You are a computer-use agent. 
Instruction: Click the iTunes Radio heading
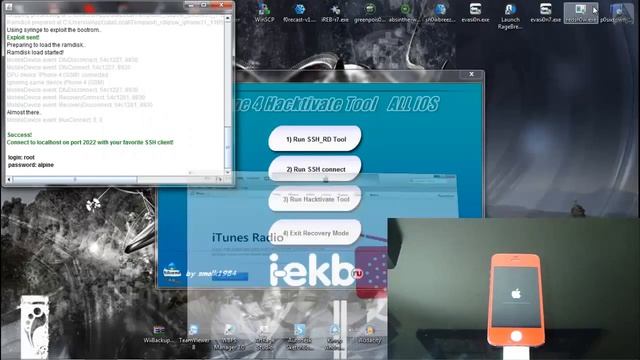[248, 238]
